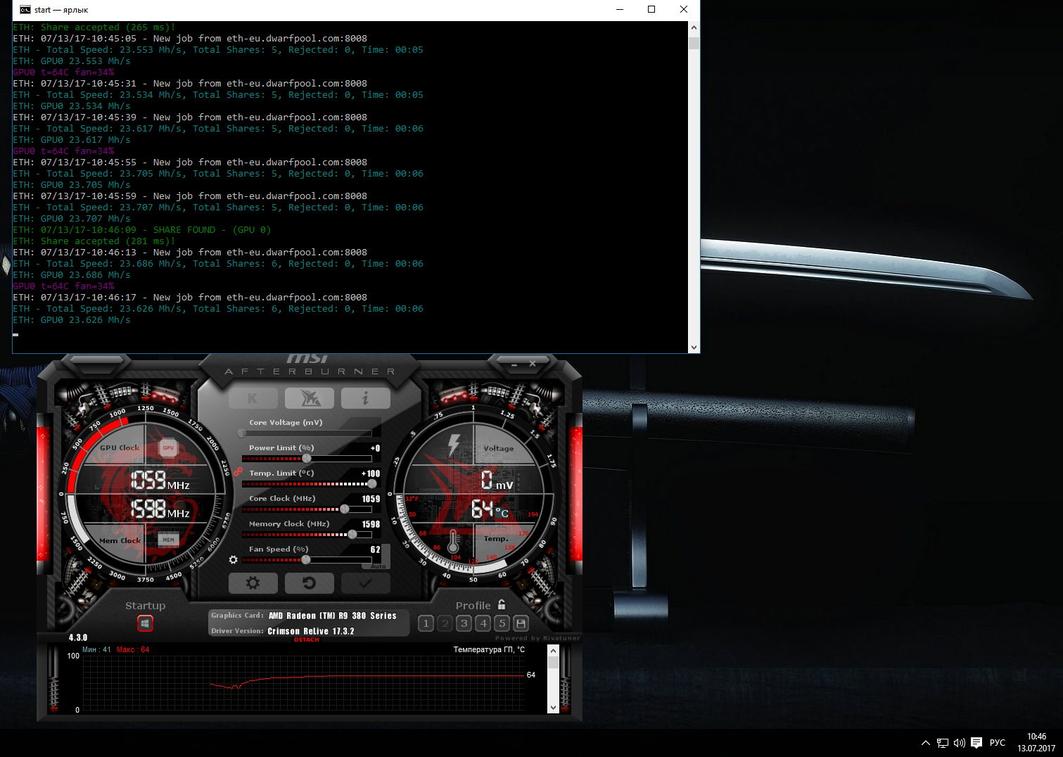The image size is (1063, 757).
Task: Select profile slot 4
Action: coord(483,623)
